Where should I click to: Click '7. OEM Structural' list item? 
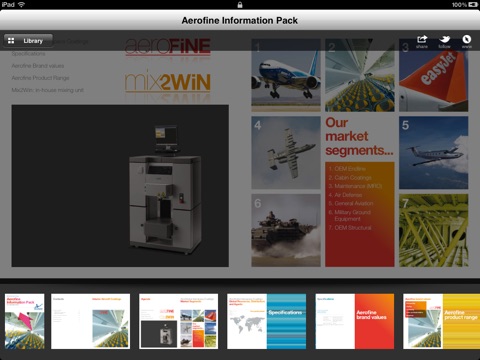pos(350,228)
